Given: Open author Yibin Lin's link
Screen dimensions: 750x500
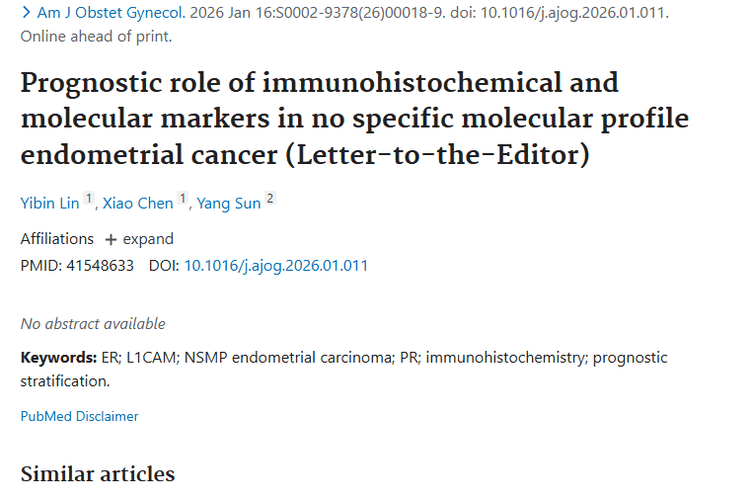Looking at the screenshot, I should click(x=50, y=202).
